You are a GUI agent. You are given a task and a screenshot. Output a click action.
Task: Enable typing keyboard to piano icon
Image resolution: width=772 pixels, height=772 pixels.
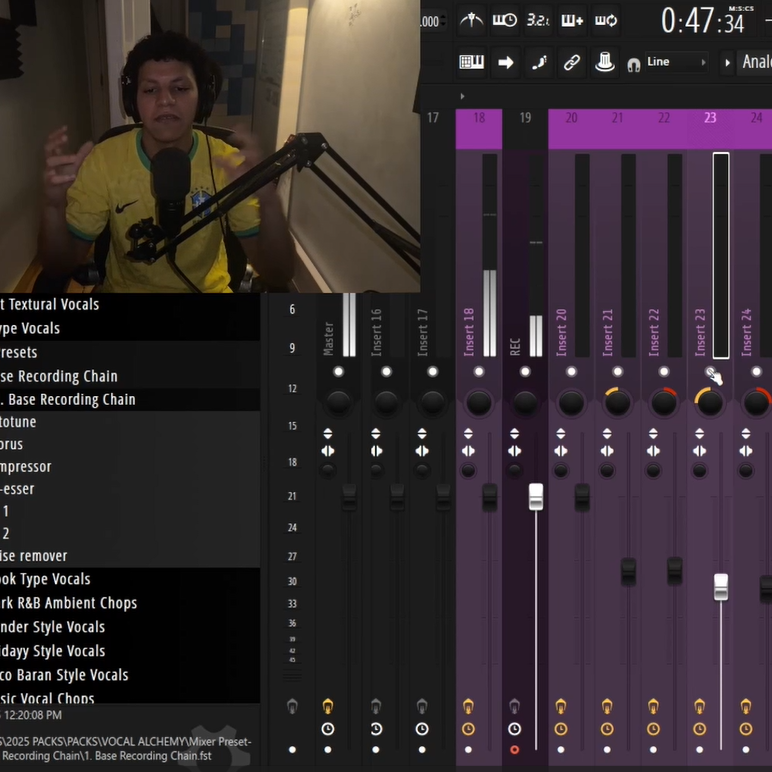click(471, 62)
